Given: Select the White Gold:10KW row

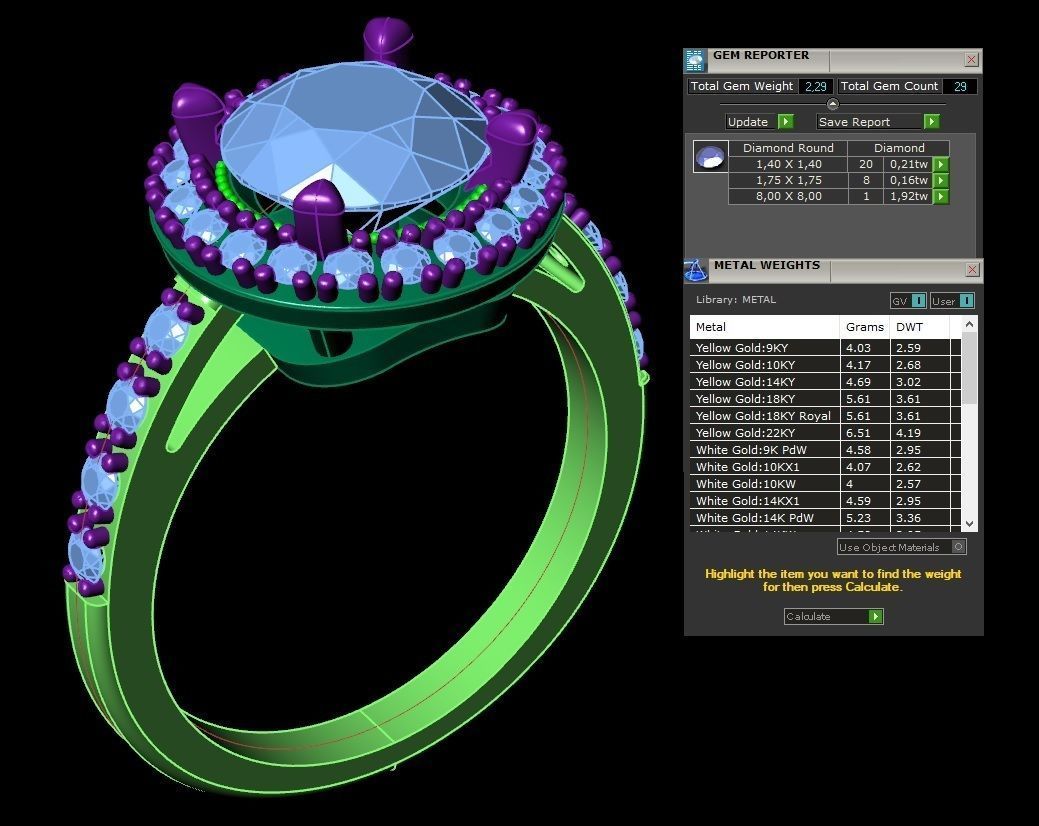Looking at the screenshot, I should [825, 484].
